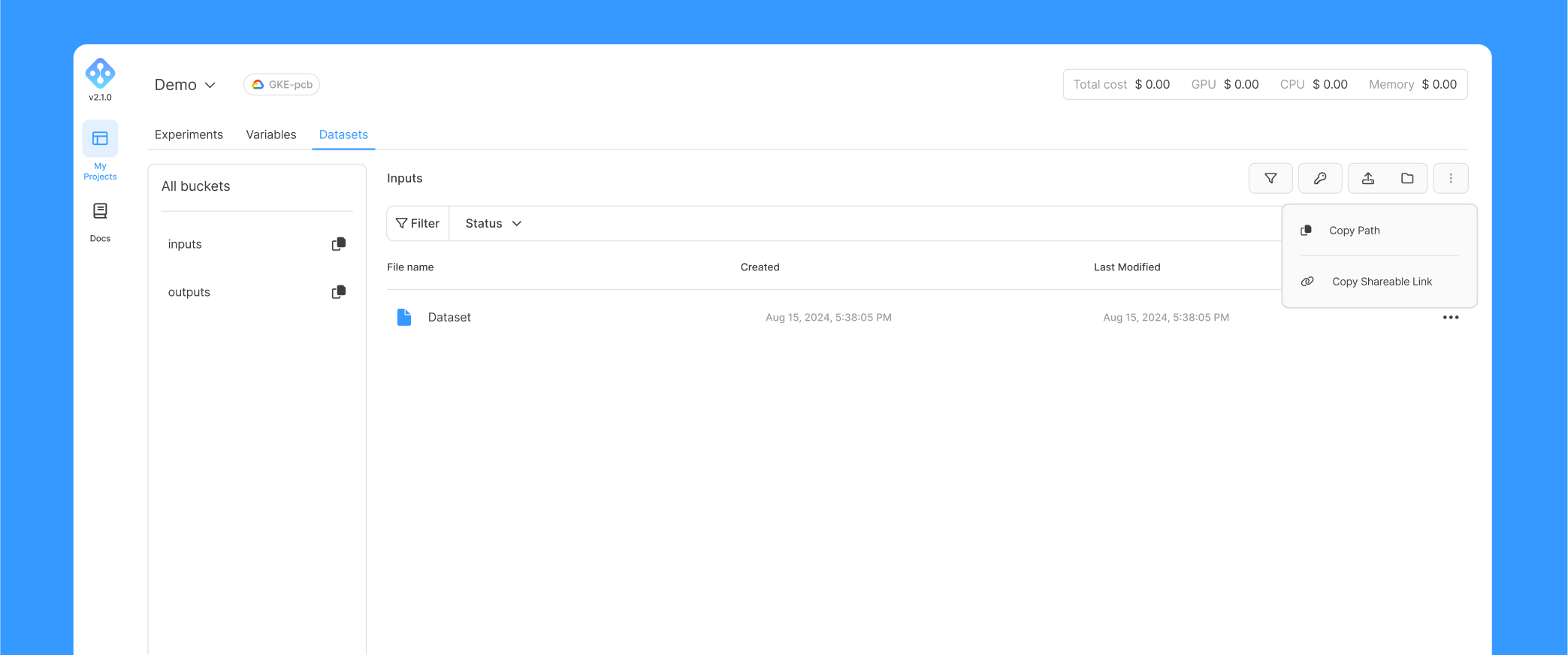This screenshot has height=655, width=1568.
Task: Open the Dataset row three-dot menu
Action: pyautogui.click(x=1451, y=318)
